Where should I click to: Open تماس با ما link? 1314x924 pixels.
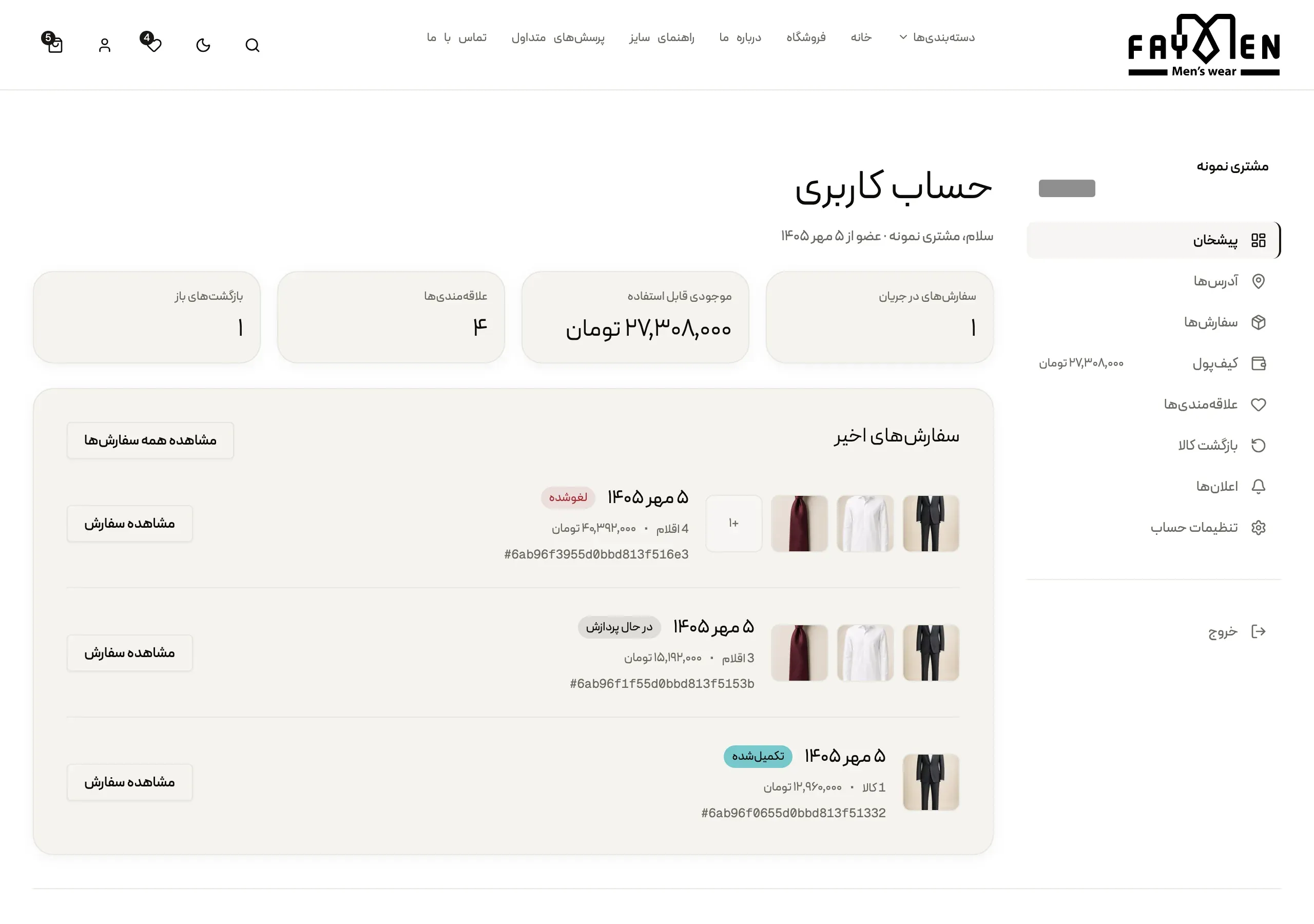[457, 37]
